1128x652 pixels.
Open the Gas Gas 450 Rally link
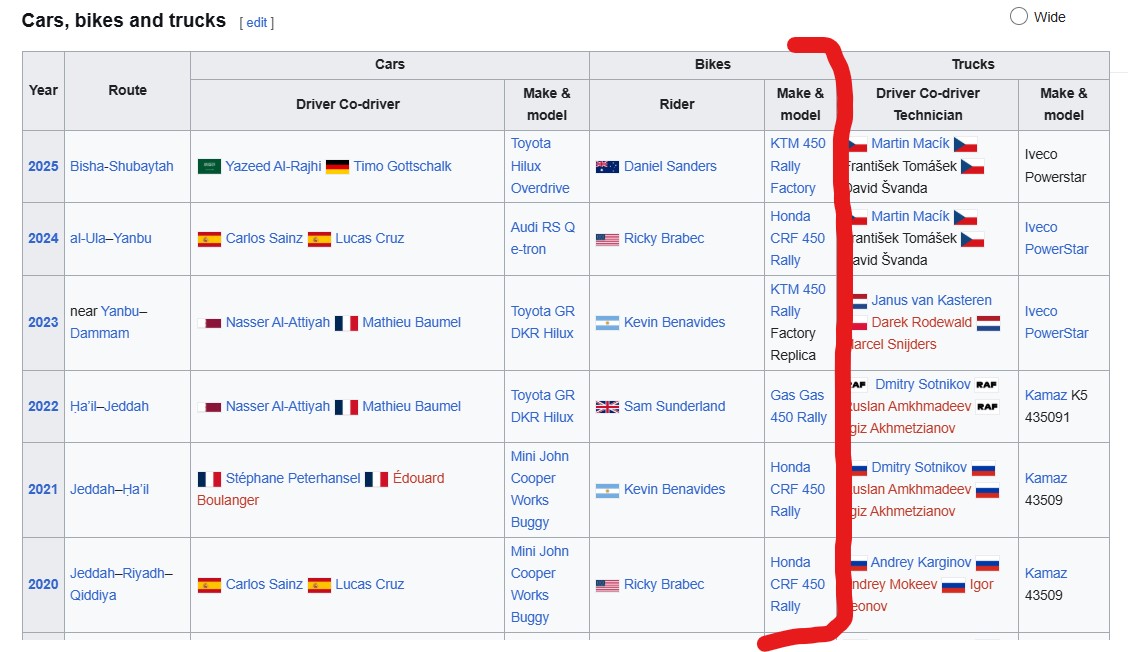coord(798,406)
